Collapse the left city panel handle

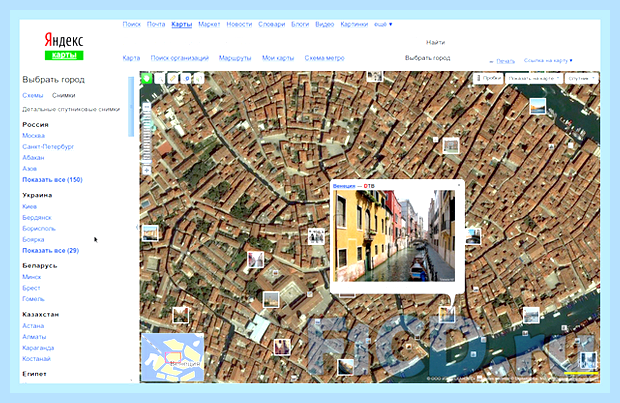tap(137, 227)
